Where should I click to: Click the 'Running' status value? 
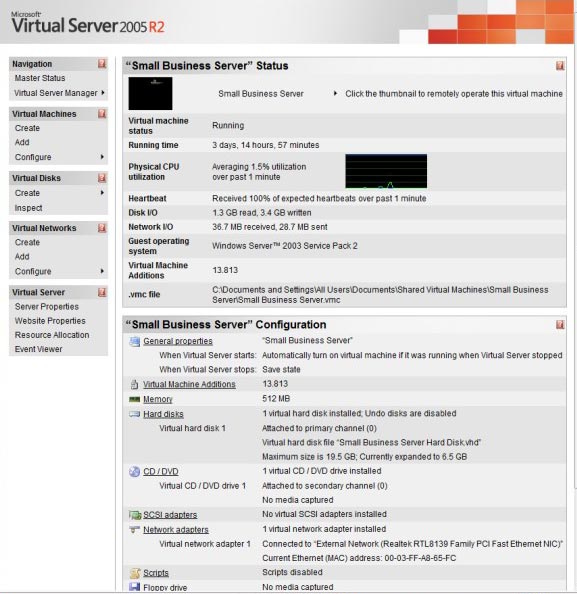(228, 125)
